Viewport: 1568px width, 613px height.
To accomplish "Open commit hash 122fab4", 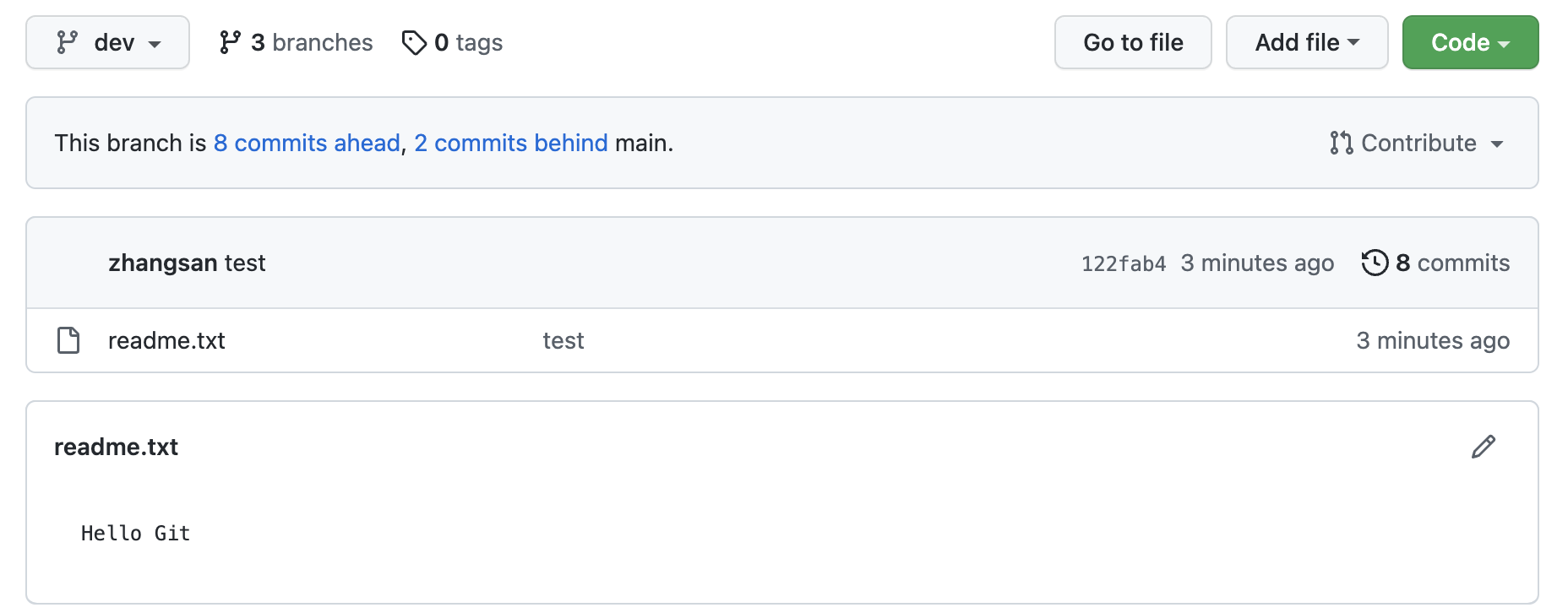I will pos(1123,263).
